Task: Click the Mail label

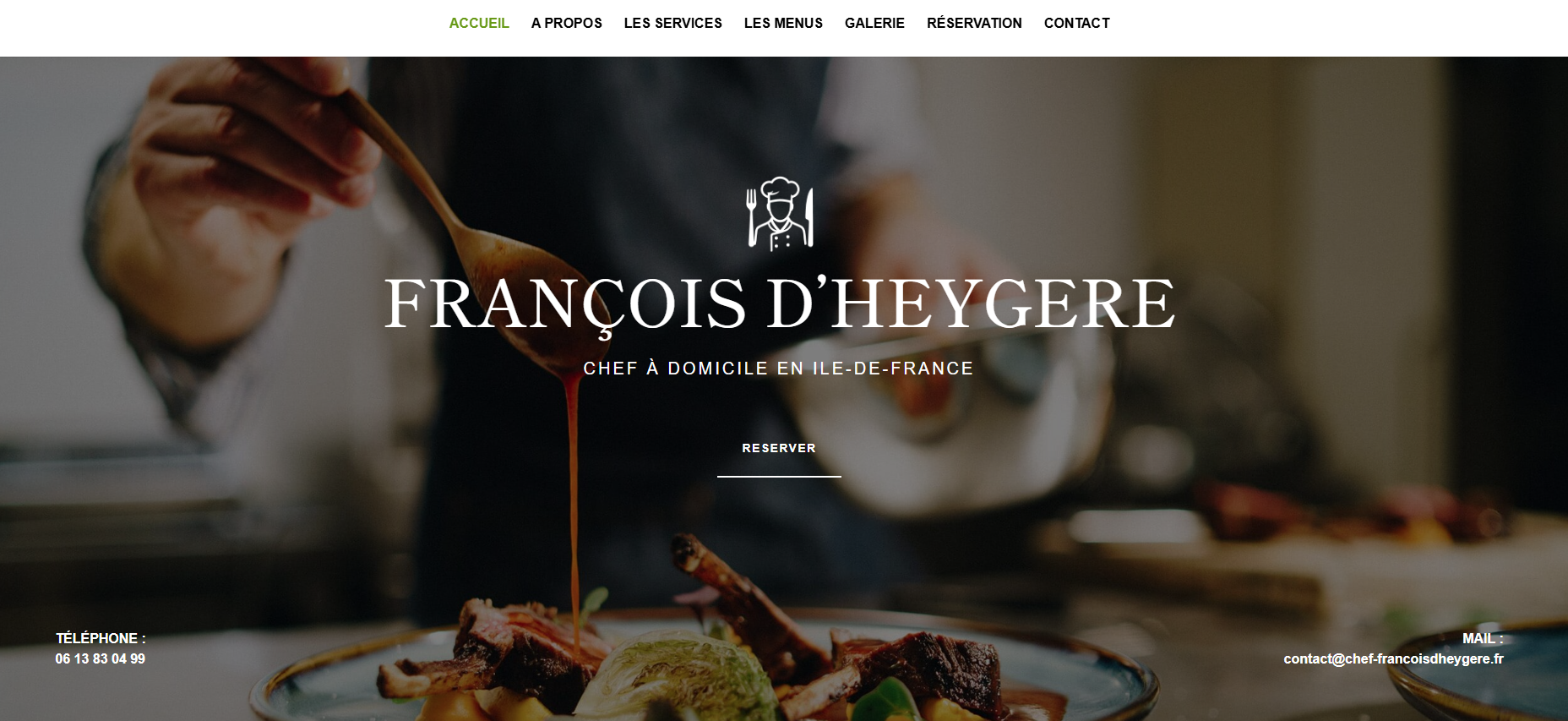Action: point(1483,638)
